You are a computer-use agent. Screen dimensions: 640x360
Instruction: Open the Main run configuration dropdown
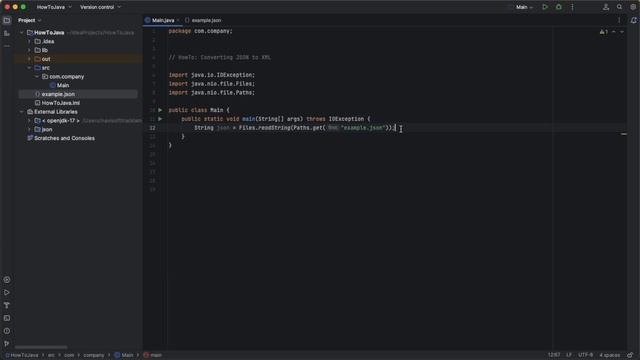[524, 7]
